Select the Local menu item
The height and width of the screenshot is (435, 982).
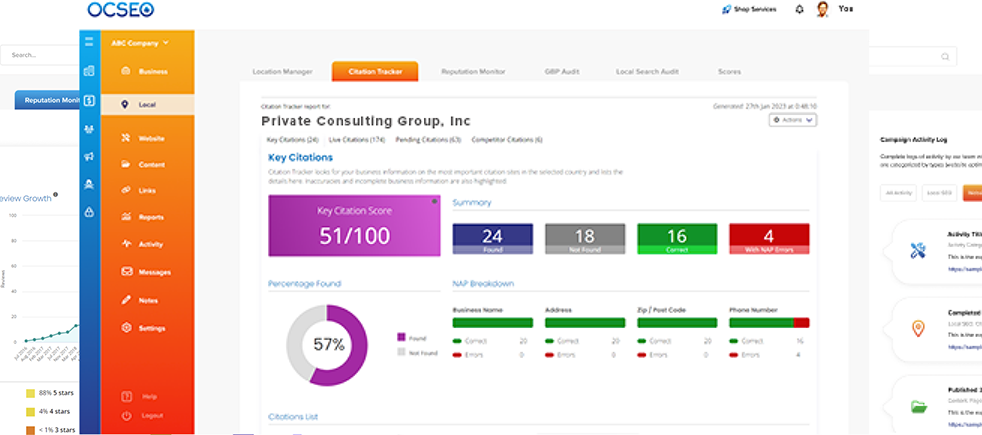pyautogui.click(x=147, y=105)
